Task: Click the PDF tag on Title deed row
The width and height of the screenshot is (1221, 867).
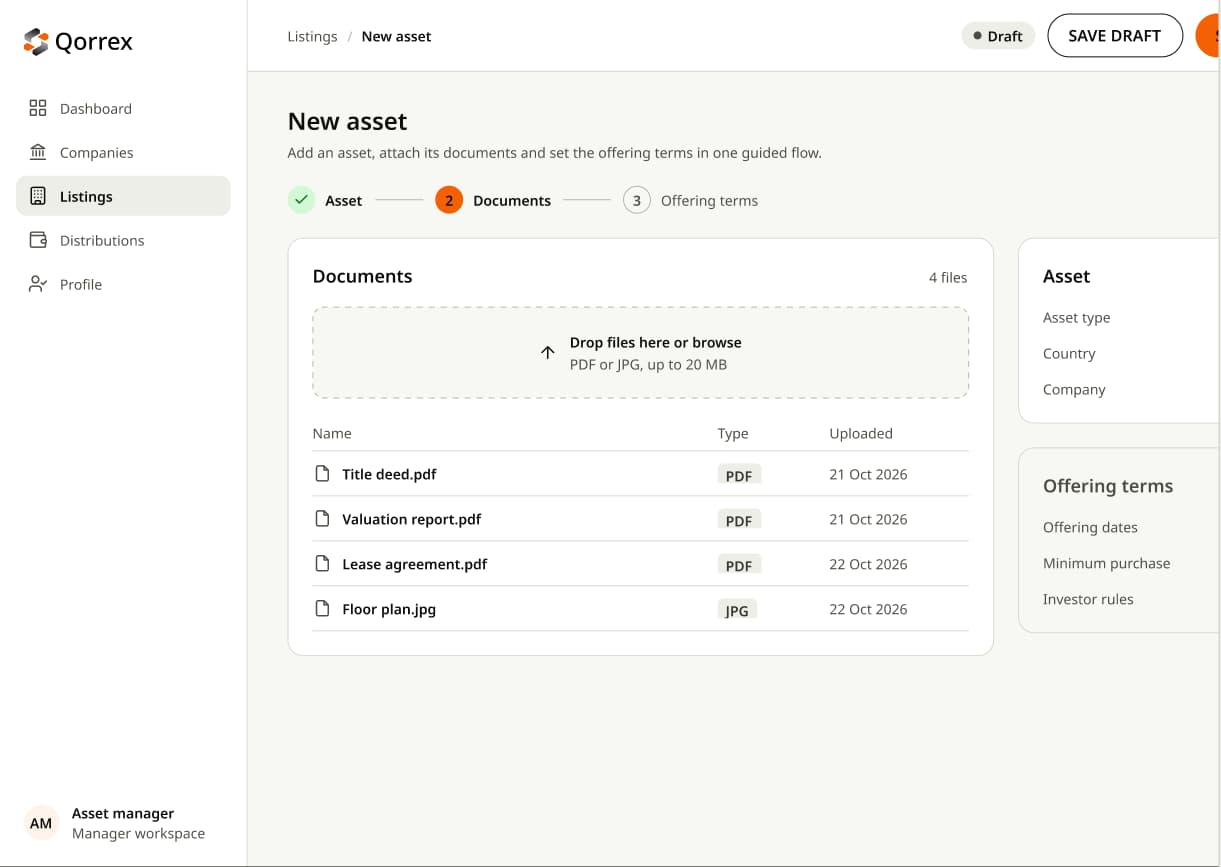Action: point(739,475)
